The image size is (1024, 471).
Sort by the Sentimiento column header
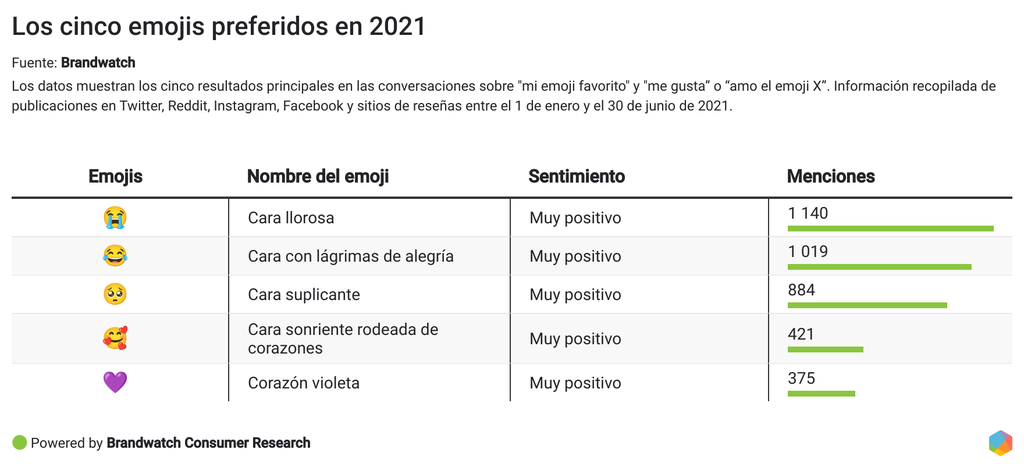click(576, 177)
